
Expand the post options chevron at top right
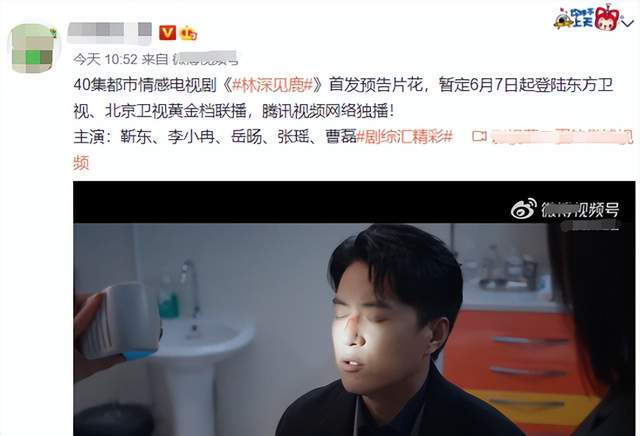click(627, 23)
